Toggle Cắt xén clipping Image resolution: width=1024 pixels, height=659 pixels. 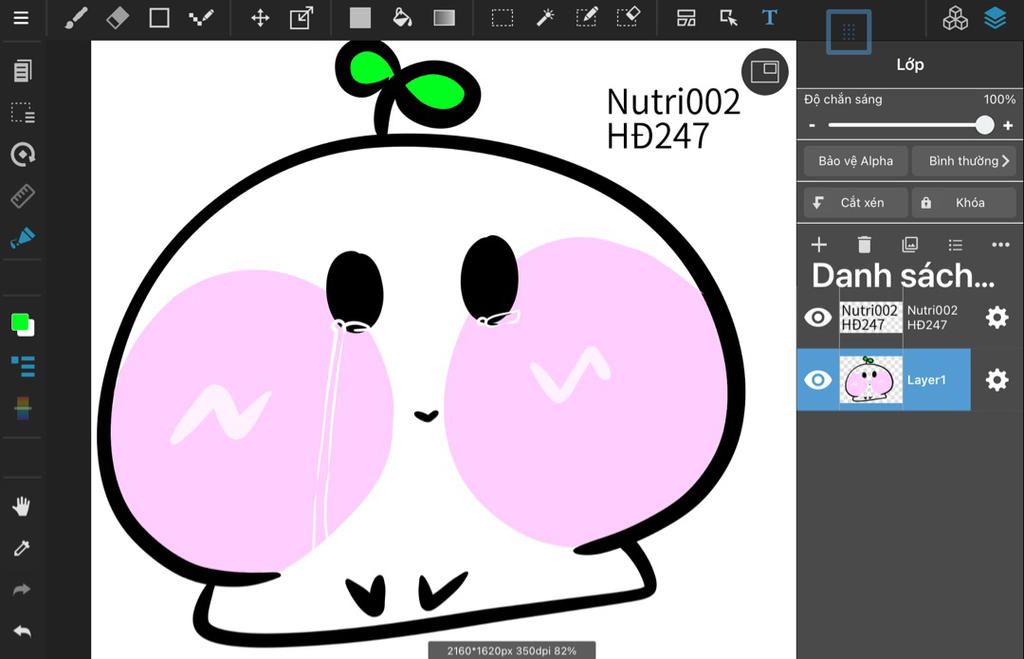point(855,203)
